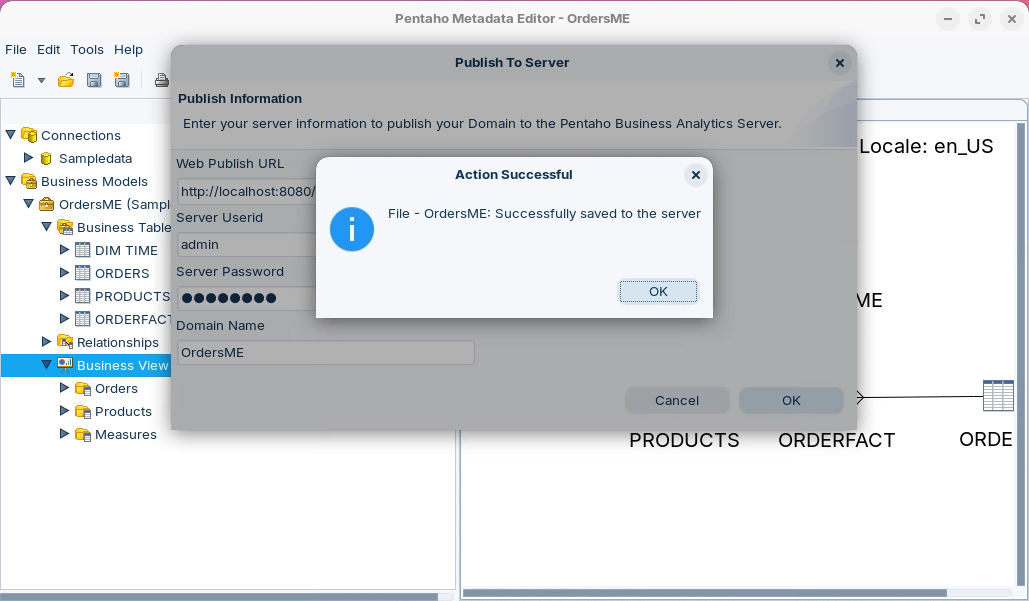Click the Save As toolbar icon
The height and width of the screenshot is (601, 1029).
click(x=122, y=80)
